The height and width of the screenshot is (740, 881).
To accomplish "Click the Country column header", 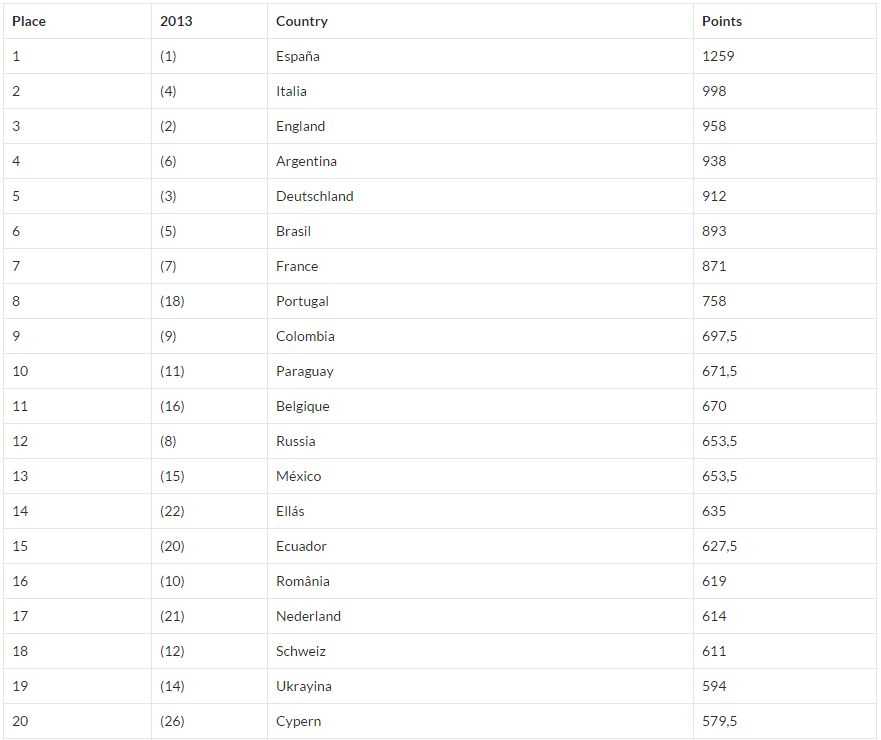I will point(302,21).
